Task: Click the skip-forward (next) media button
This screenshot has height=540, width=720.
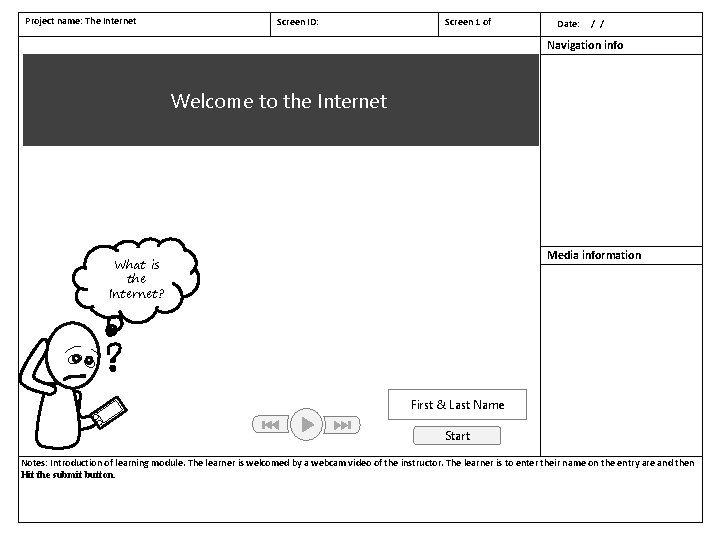Action: pyautogui.click(x=342, y=425)
